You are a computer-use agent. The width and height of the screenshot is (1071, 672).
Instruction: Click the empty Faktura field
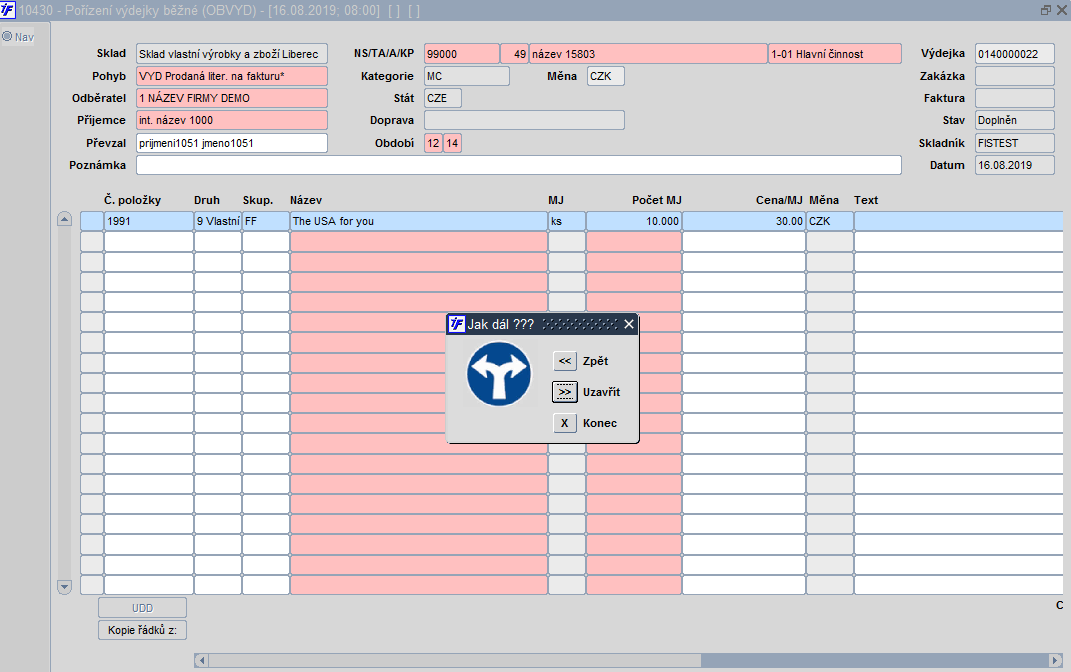click(x=1014, y=98)
